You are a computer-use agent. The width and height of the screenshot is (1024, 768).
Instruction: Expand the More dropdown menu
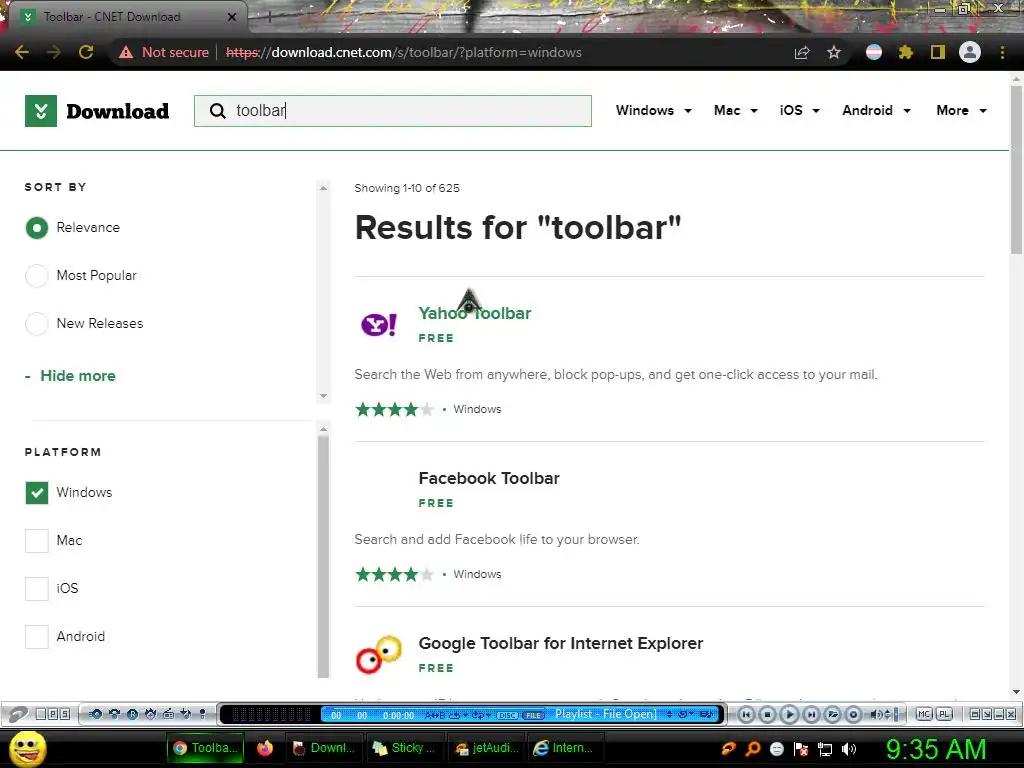point(961,110)
